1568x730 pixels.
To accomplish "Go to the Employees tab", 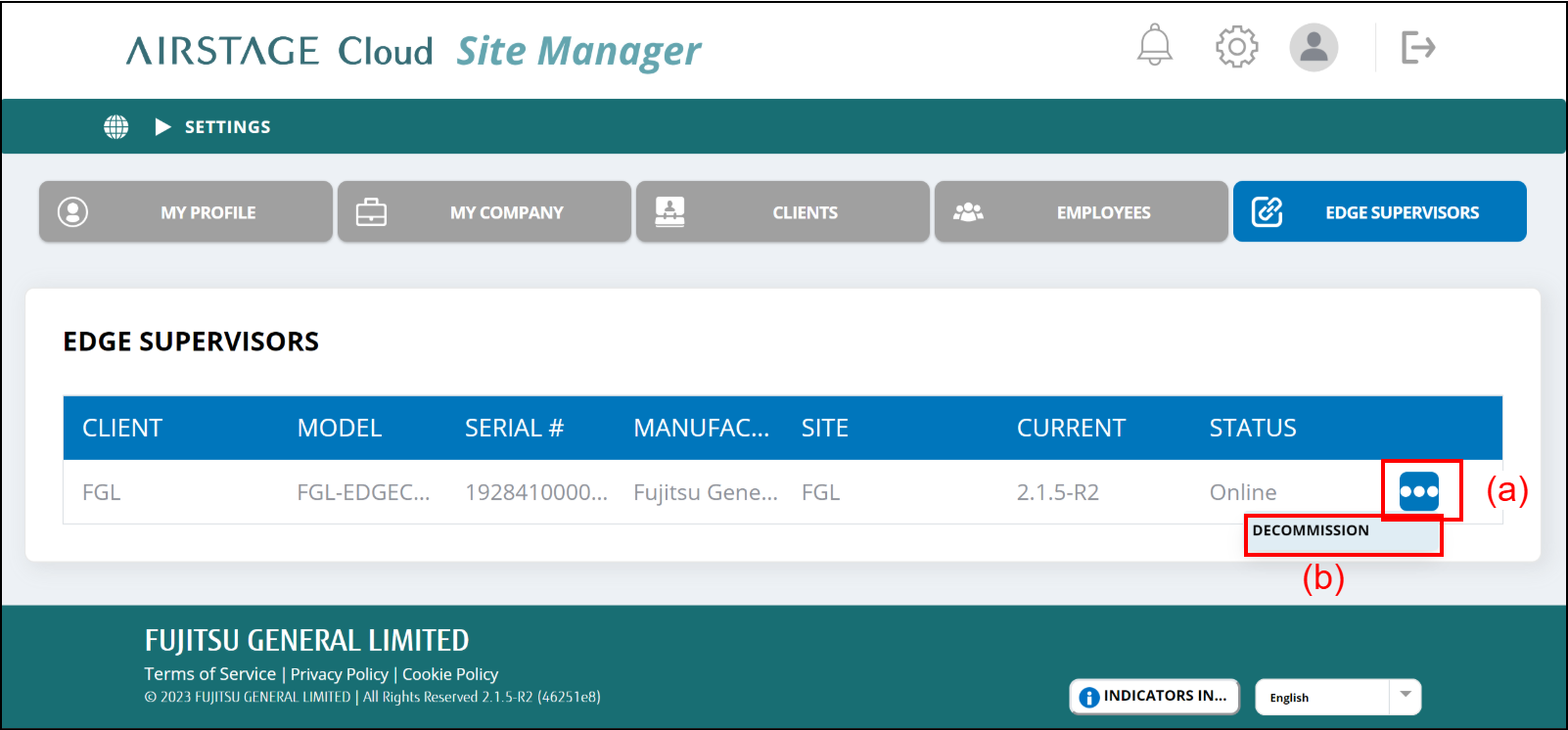I will 1082,211.
